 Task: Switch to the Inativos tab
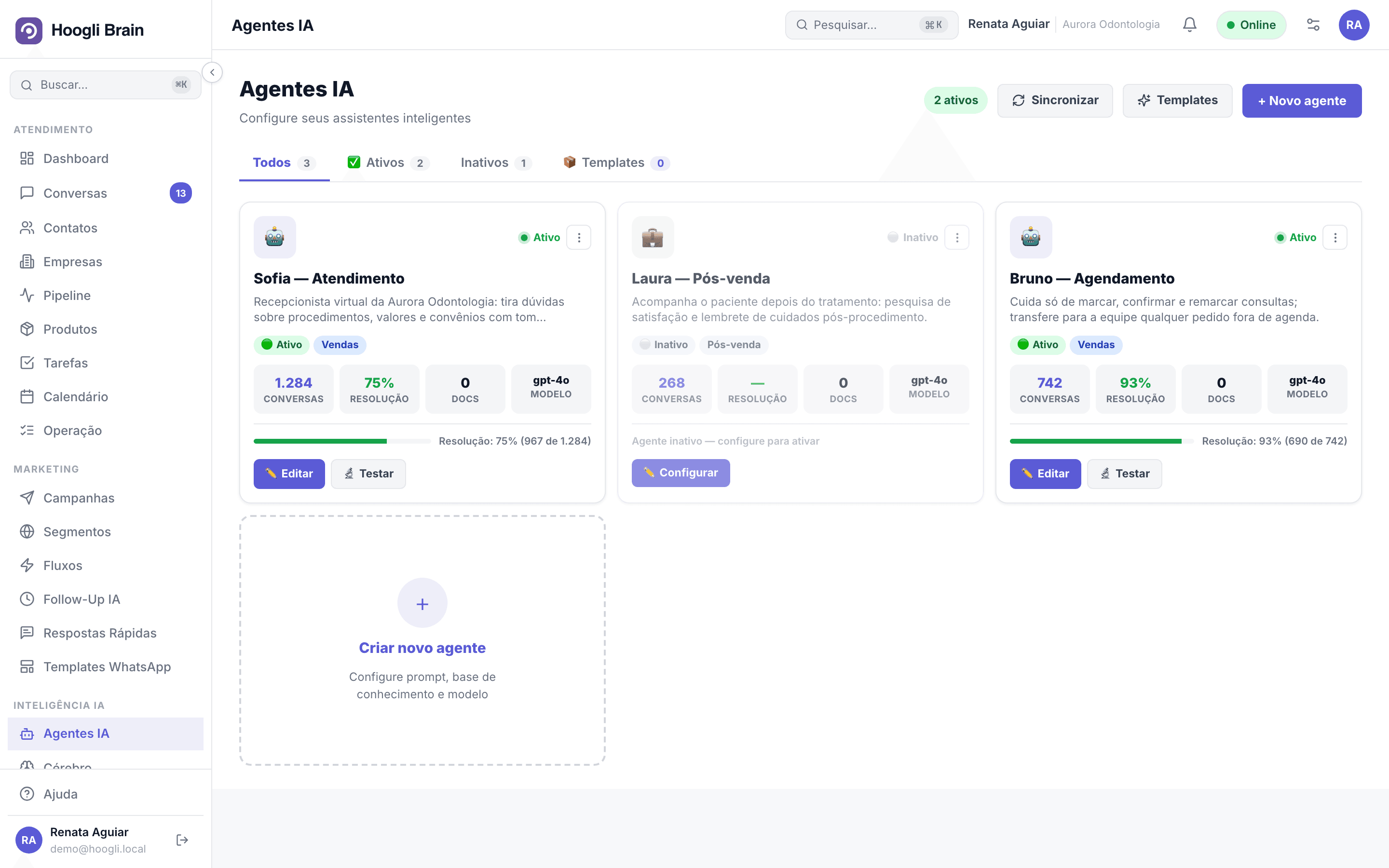tap(496, 163)
